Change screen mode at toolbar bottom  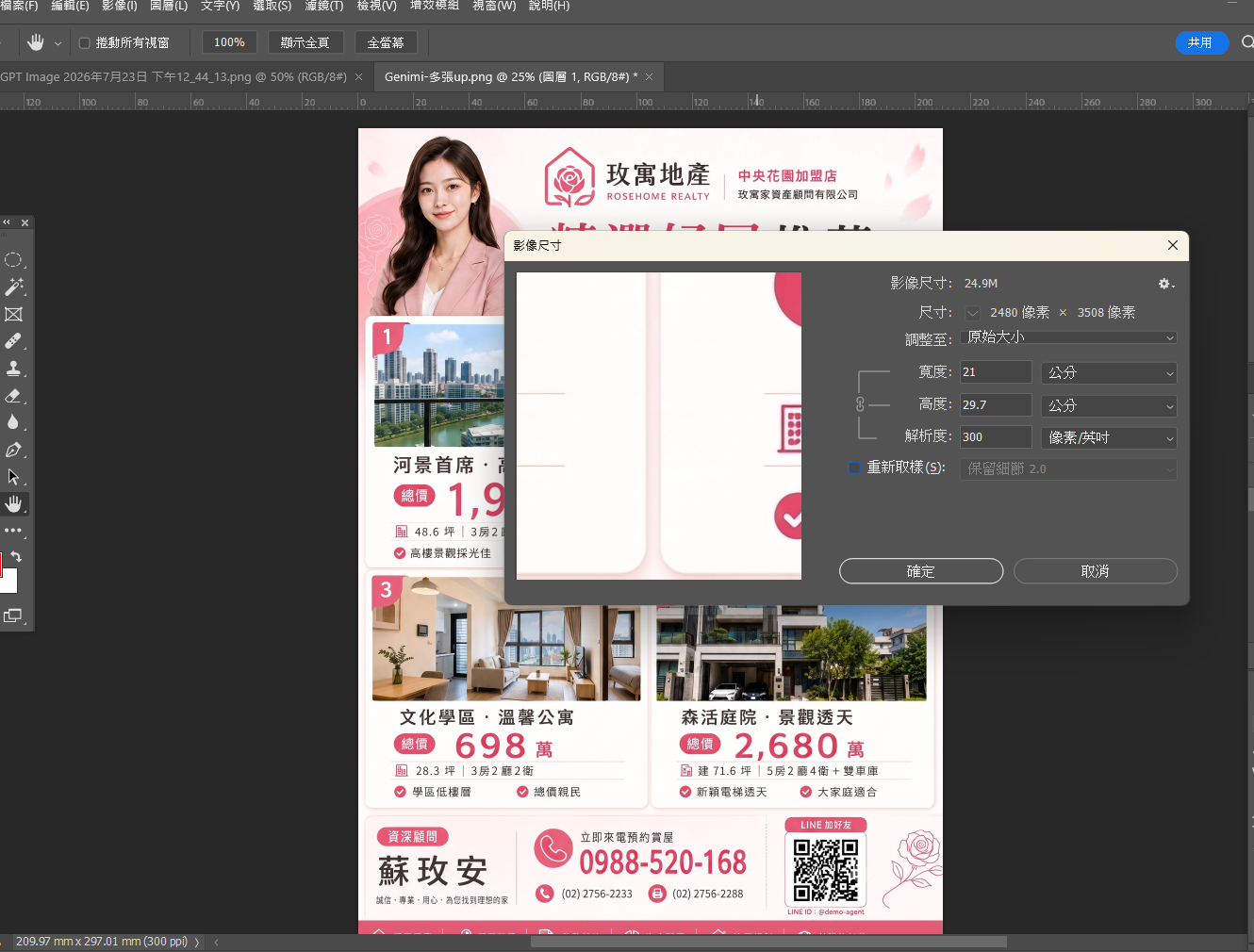[12, 616]
